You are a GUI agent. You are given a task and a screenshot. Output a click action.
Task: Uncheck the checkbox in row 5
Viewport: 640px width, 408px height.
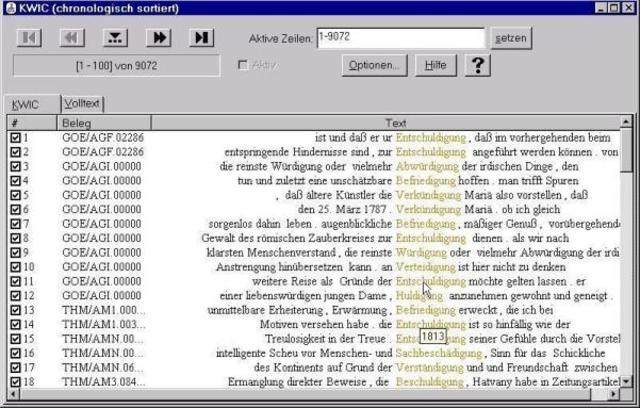15,195
